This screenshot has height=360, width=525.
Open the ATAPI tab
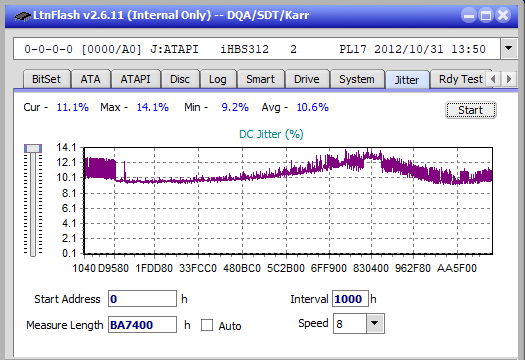coord(135,79)
